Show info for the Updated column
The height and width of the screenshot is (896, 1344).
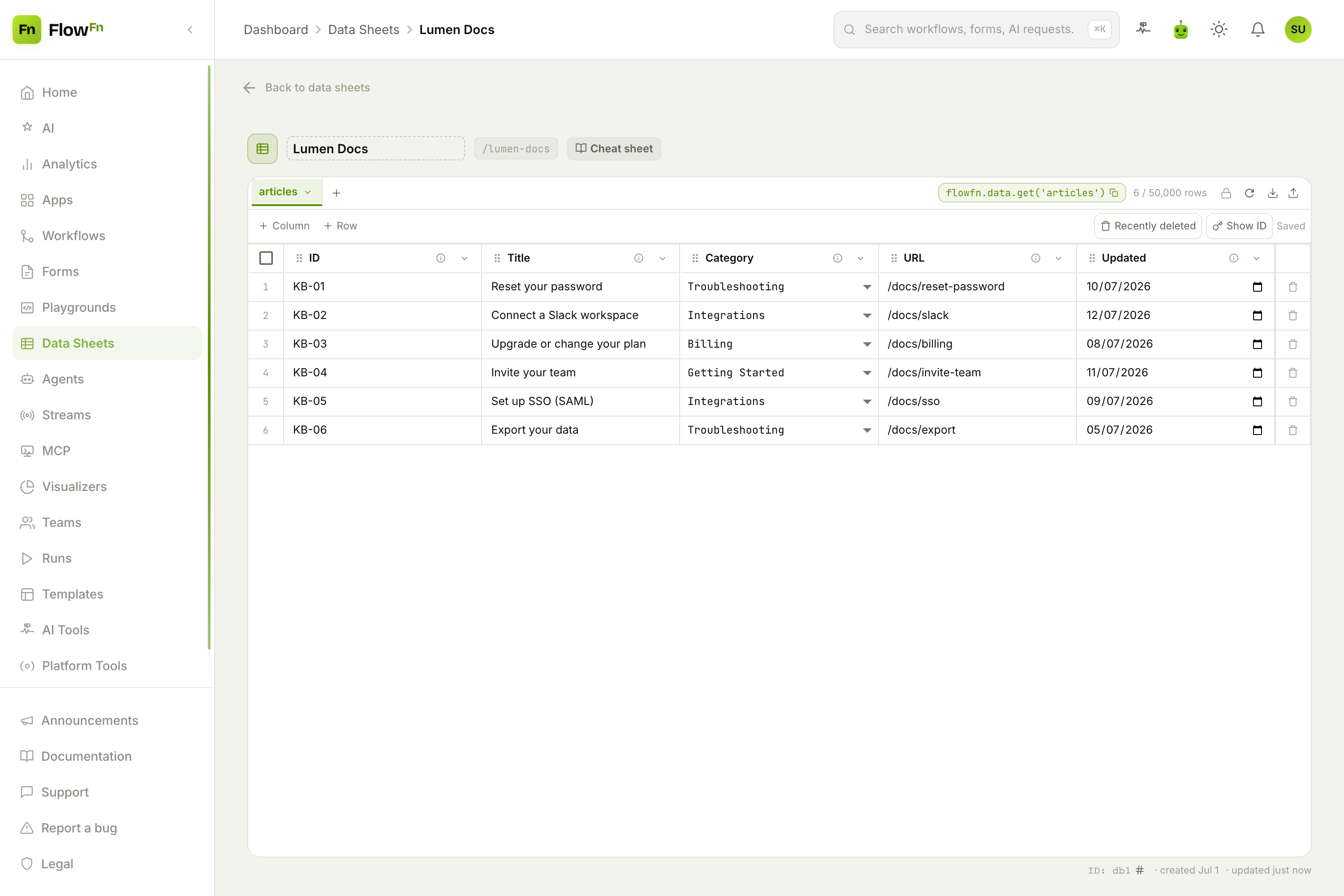click(x=1234, y=258)
